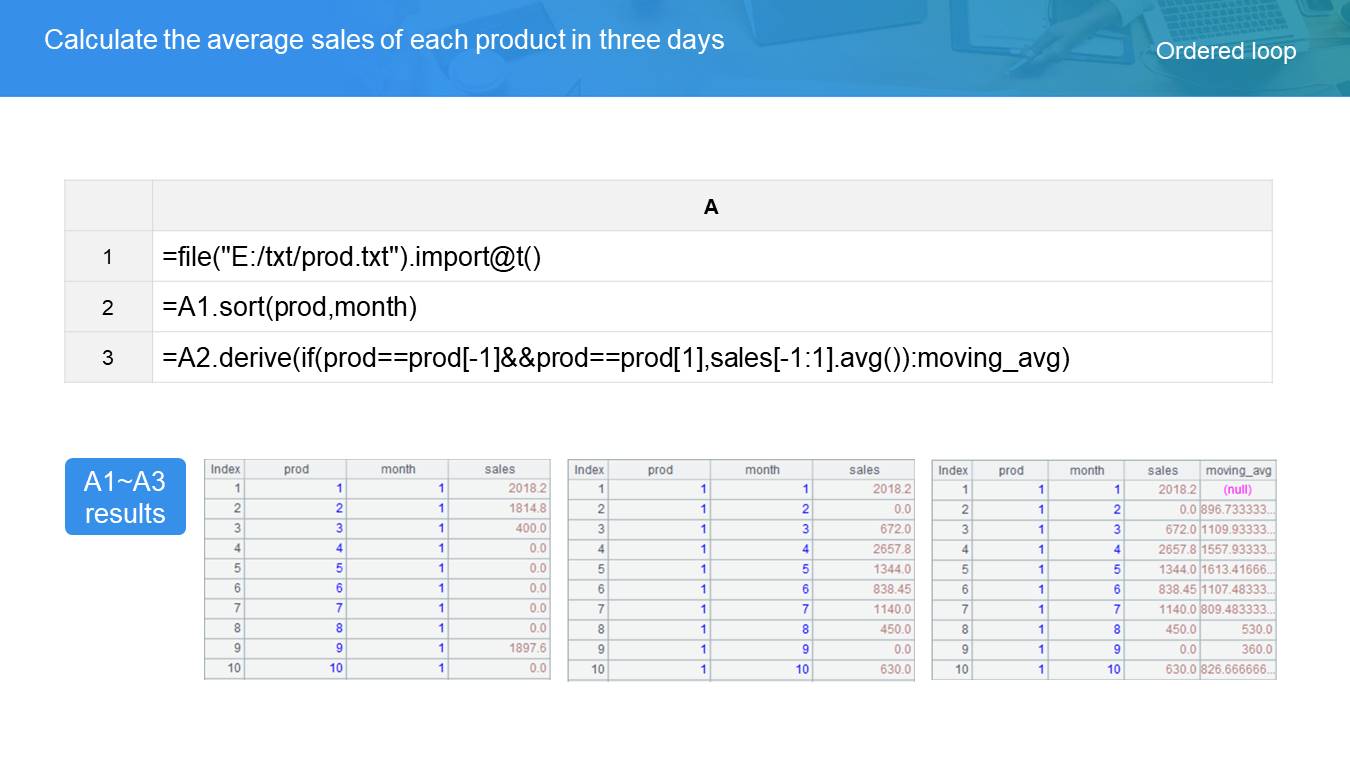Select column header A of the script grid
1350x759 pixels.
(711, 207)
